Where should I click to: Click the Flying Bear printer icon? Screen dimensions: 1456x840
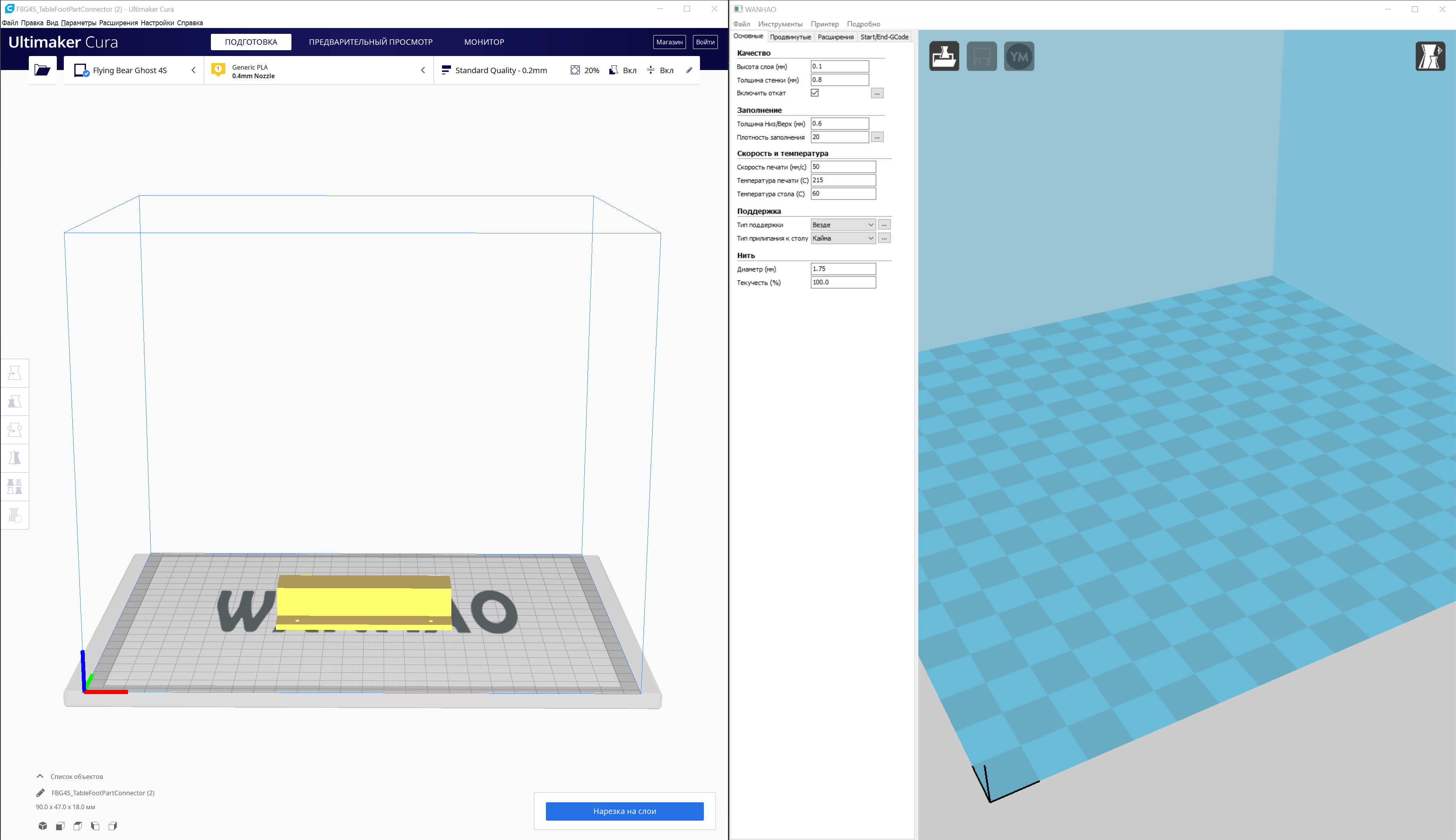click(x=81, y=70)
